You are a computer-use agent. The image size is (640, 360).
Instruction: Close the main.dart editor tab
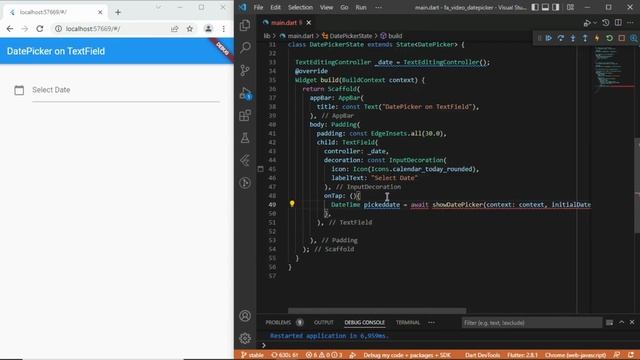point(309,23)
